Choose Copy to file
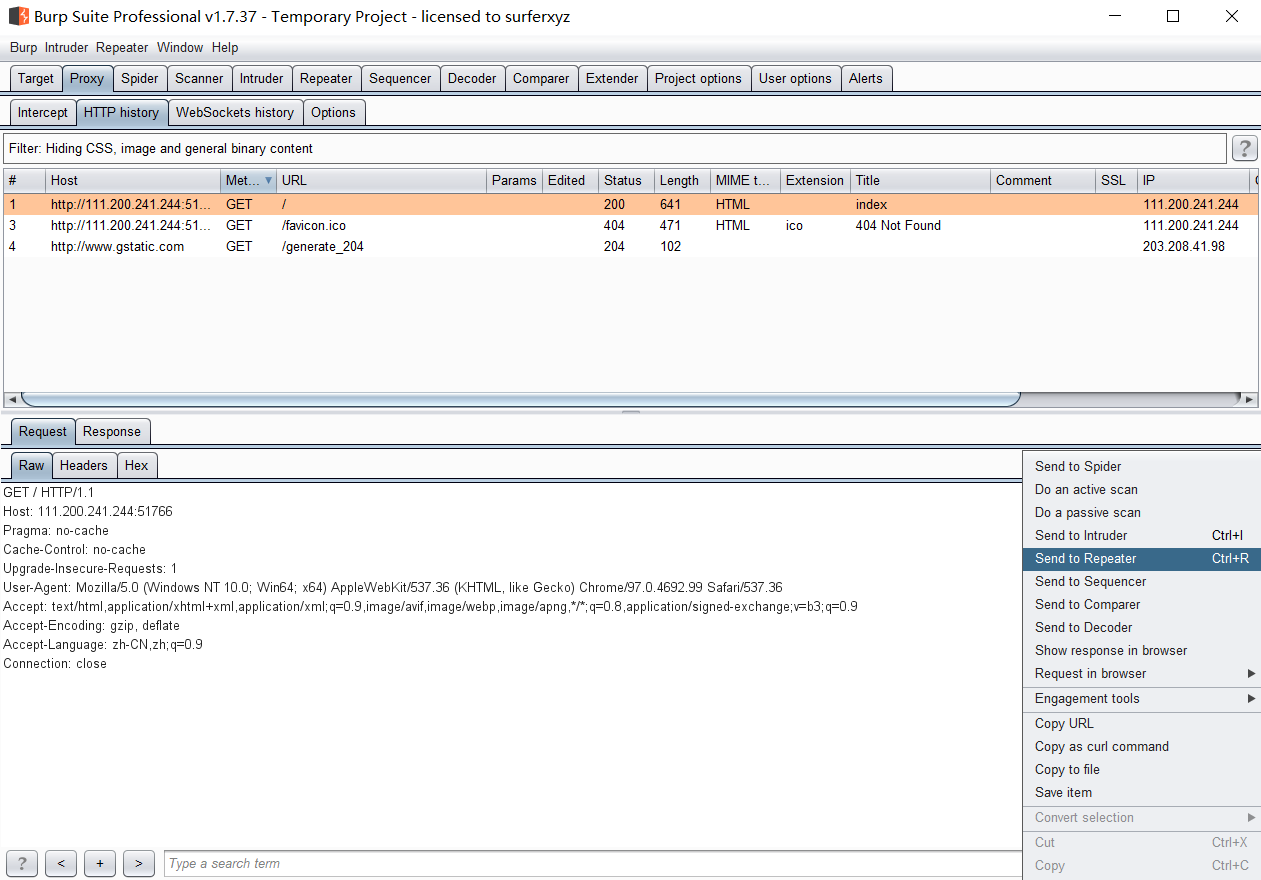Screen dimensions: 1261x880 (x=1141, y=770)
